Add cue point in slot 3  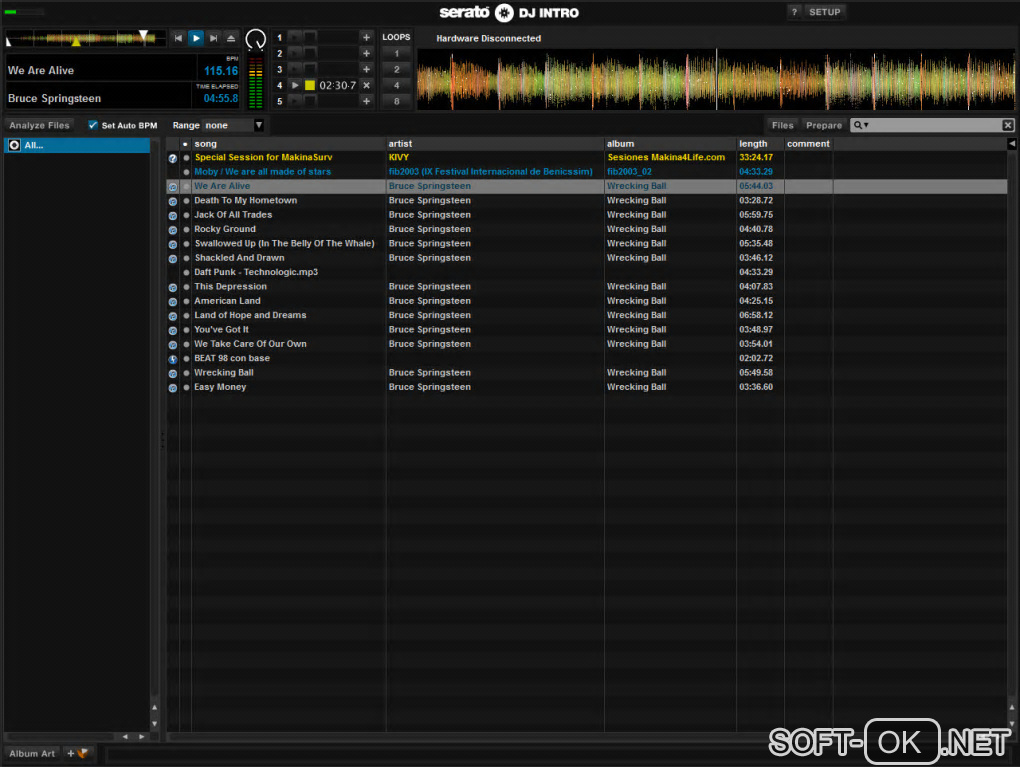[x=366, y=69]
